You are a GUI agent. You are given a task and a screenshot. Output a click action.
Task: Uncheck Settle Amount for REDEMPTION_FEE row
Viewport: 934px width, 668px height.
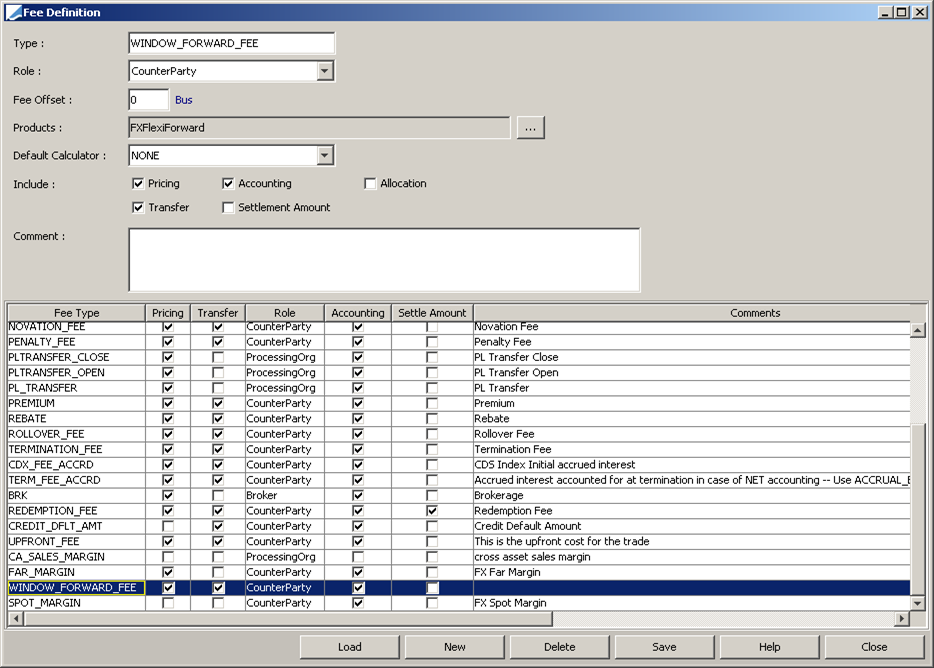pos(432,511)
